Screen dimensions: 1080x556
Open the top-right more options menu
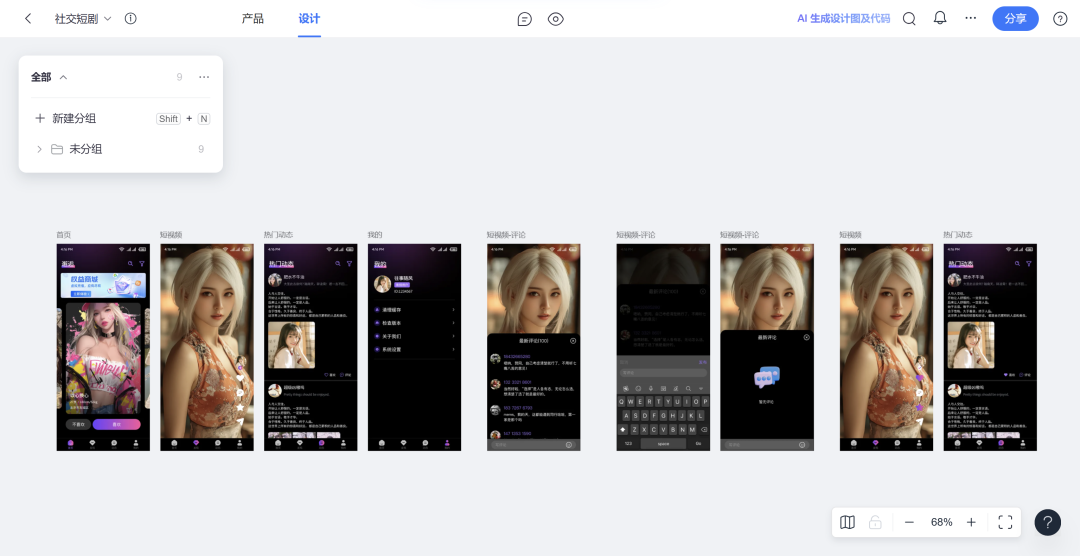point(970,18)
